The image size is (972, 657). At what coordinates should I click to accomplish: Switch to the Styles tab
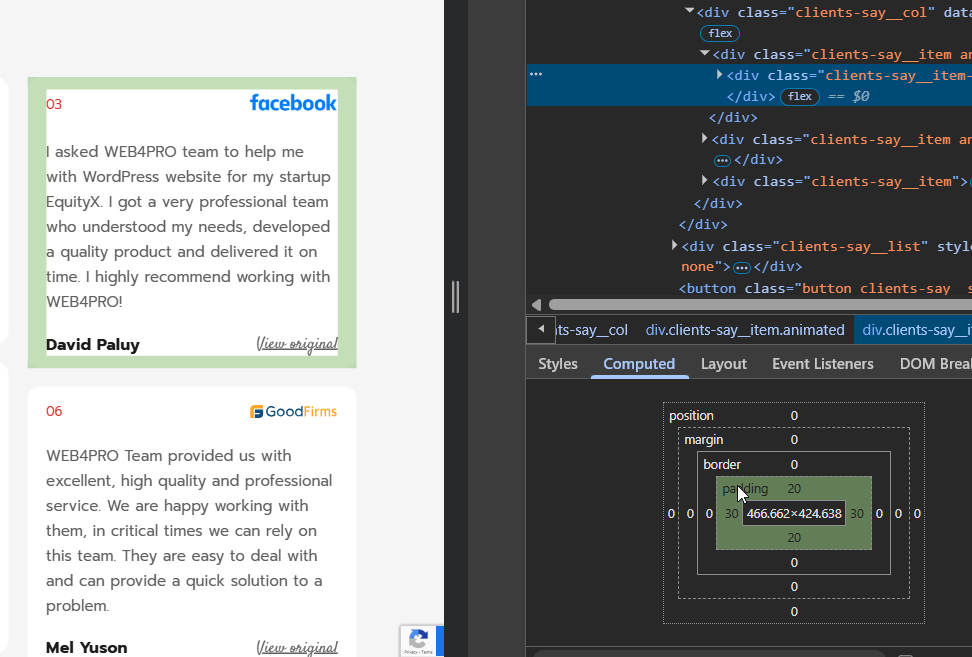pos(558,364)
